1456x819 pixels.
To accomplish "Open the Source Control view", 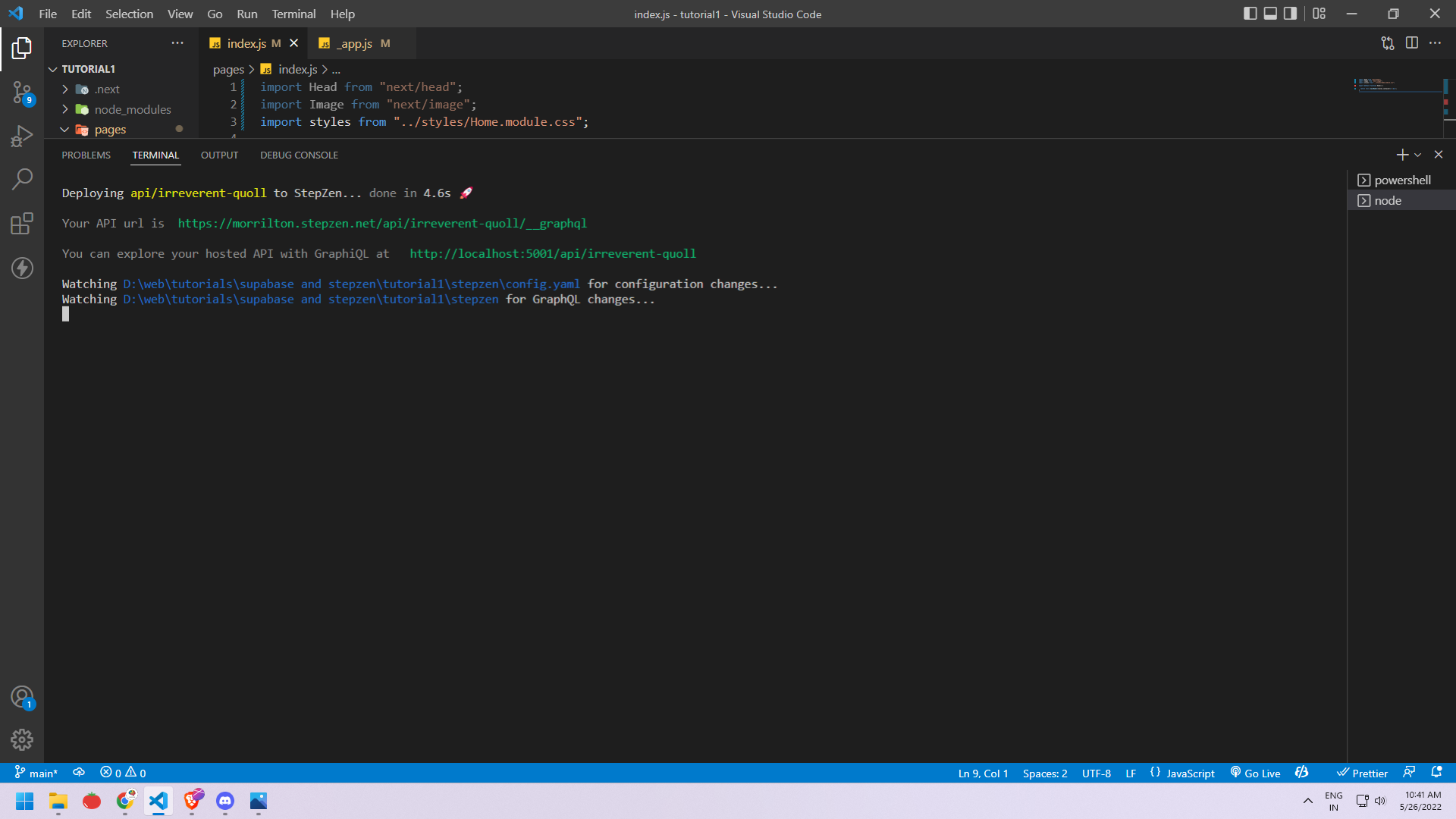I will click(x=22, y=93).
